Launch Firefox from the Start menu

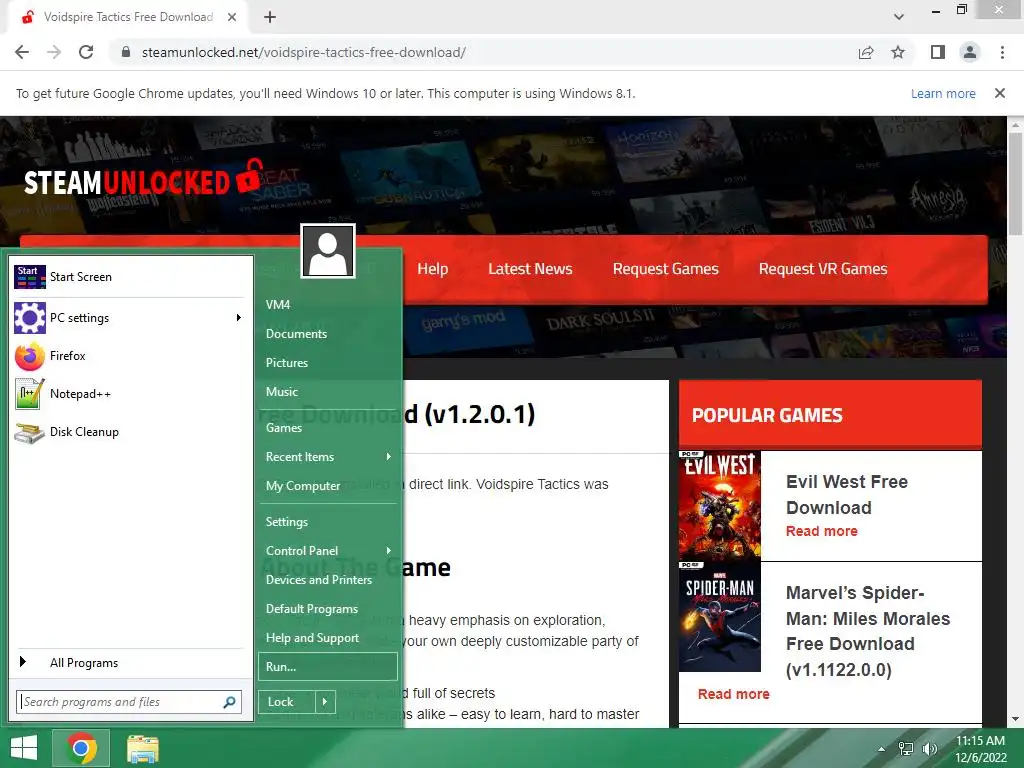pyautogui.click(x=129, y=356)
